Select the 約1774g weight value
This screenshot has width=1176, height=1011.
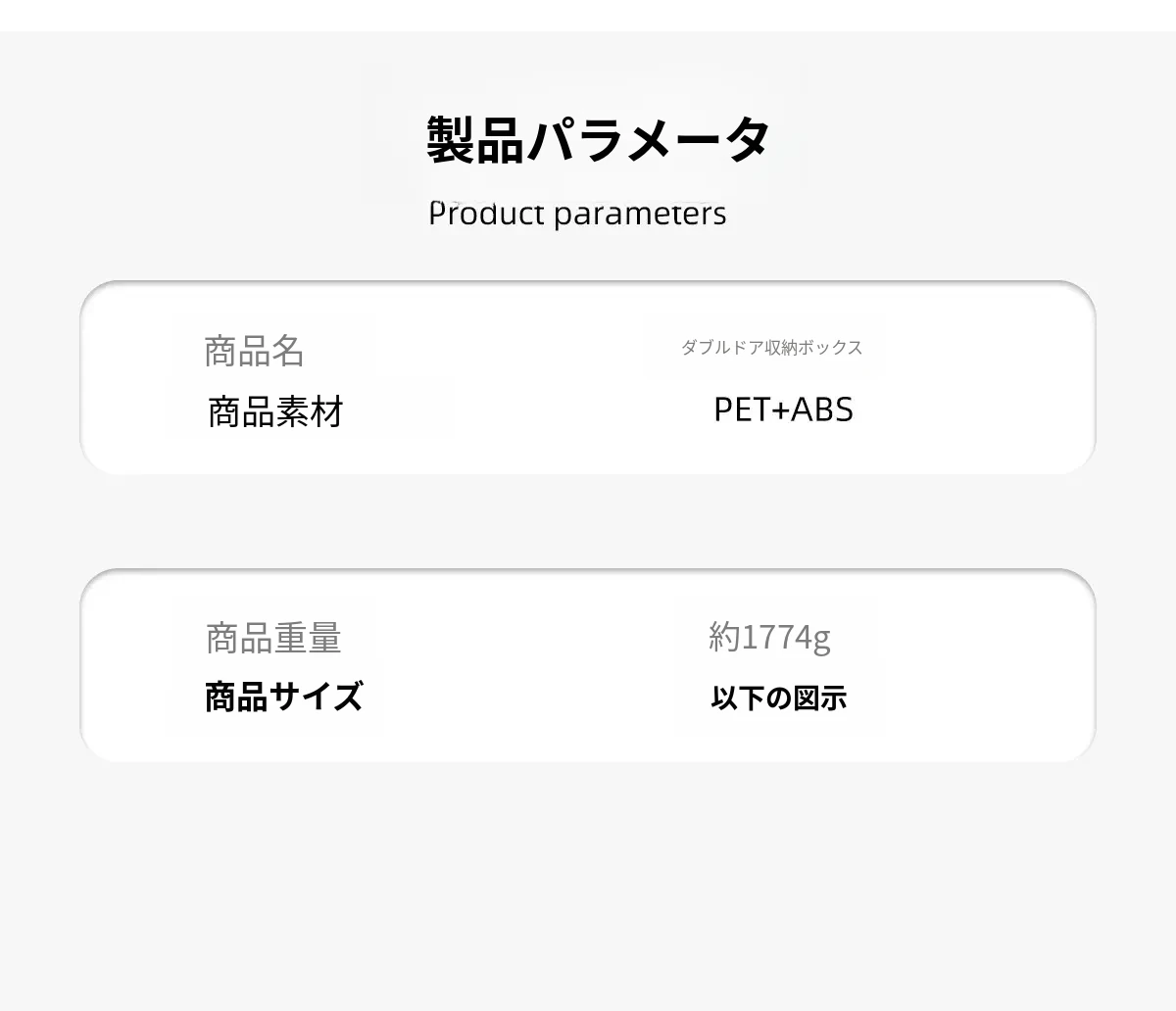pyautogui.click(x=769, y=638)
